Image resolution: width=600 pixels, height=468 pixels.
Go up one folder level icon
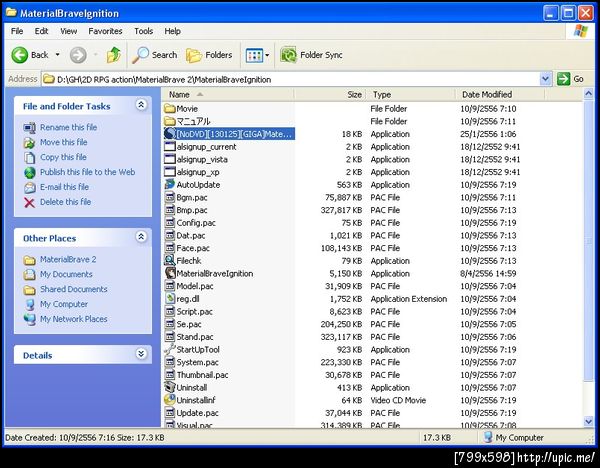click(x=113, y=55)
